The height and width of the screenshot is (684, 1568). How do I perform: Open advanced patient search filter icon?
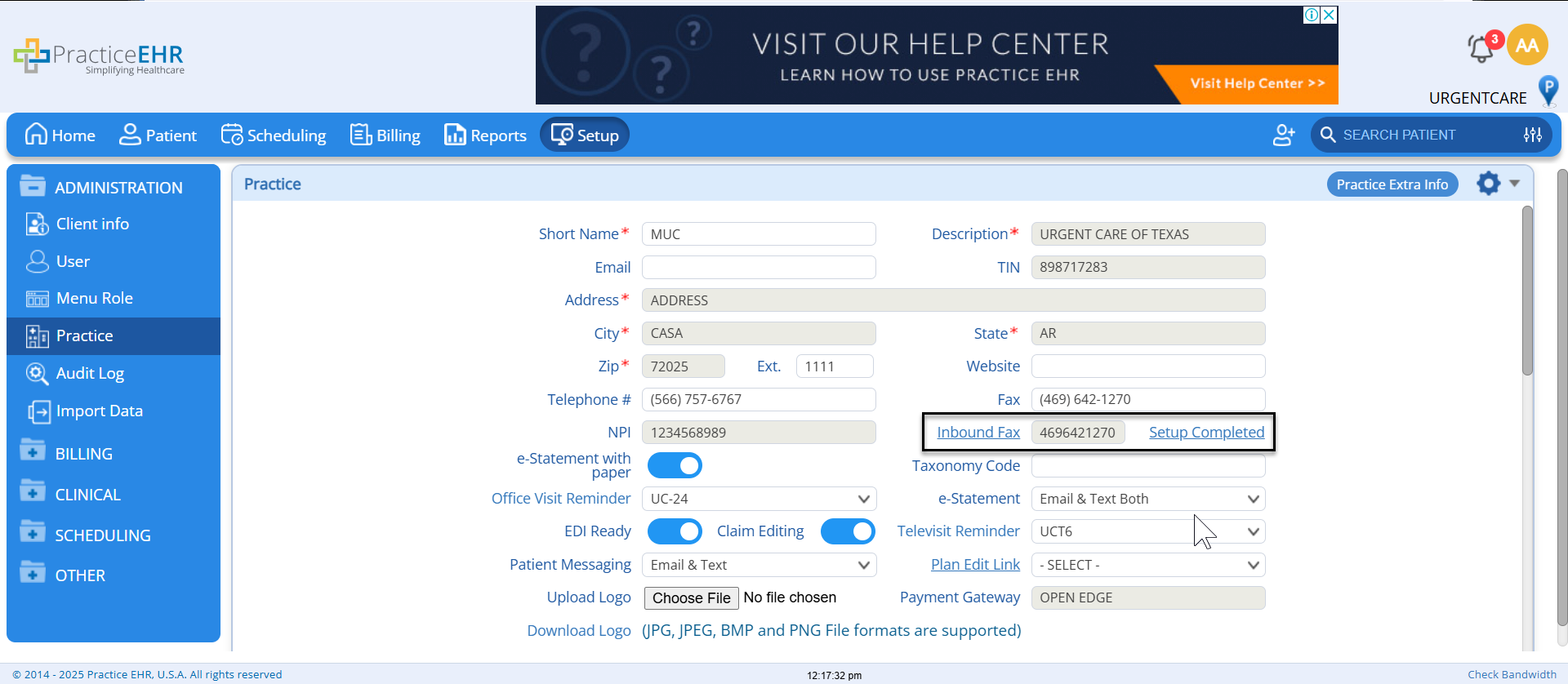point(1533,135)
